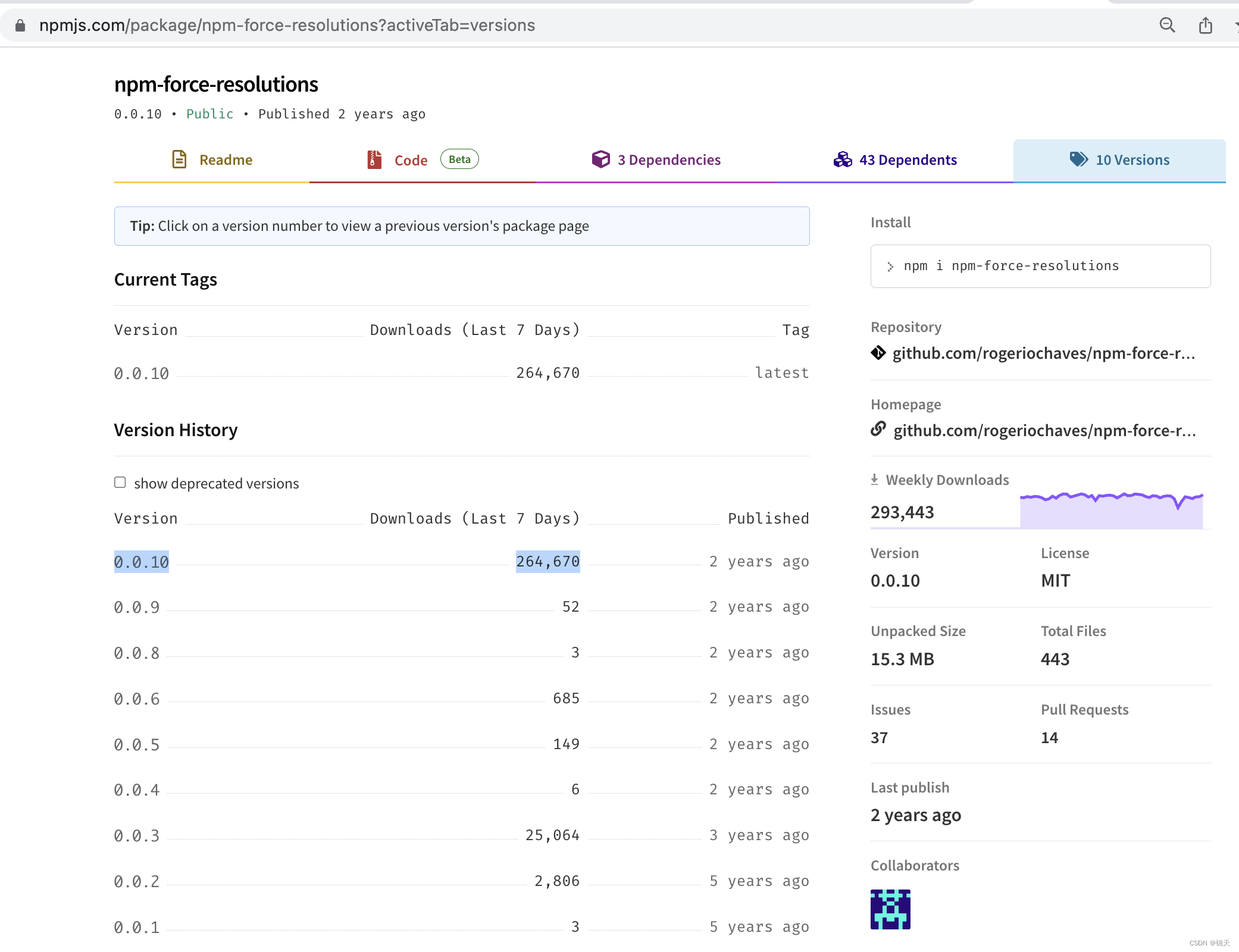Open version 0.0.9 package page
This screenshot has width=1239, height=952.
point(137,607)
